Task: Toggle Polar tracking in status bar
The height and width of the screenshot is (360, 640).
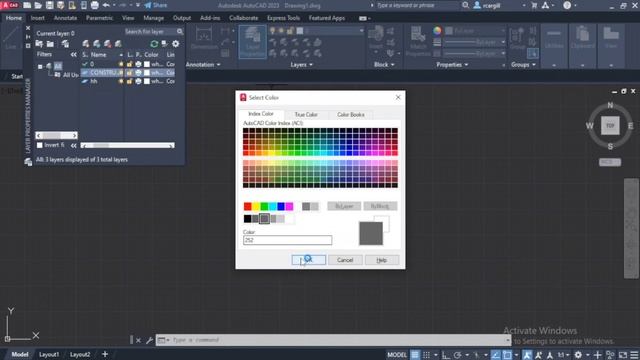Action: coord(458,355)
